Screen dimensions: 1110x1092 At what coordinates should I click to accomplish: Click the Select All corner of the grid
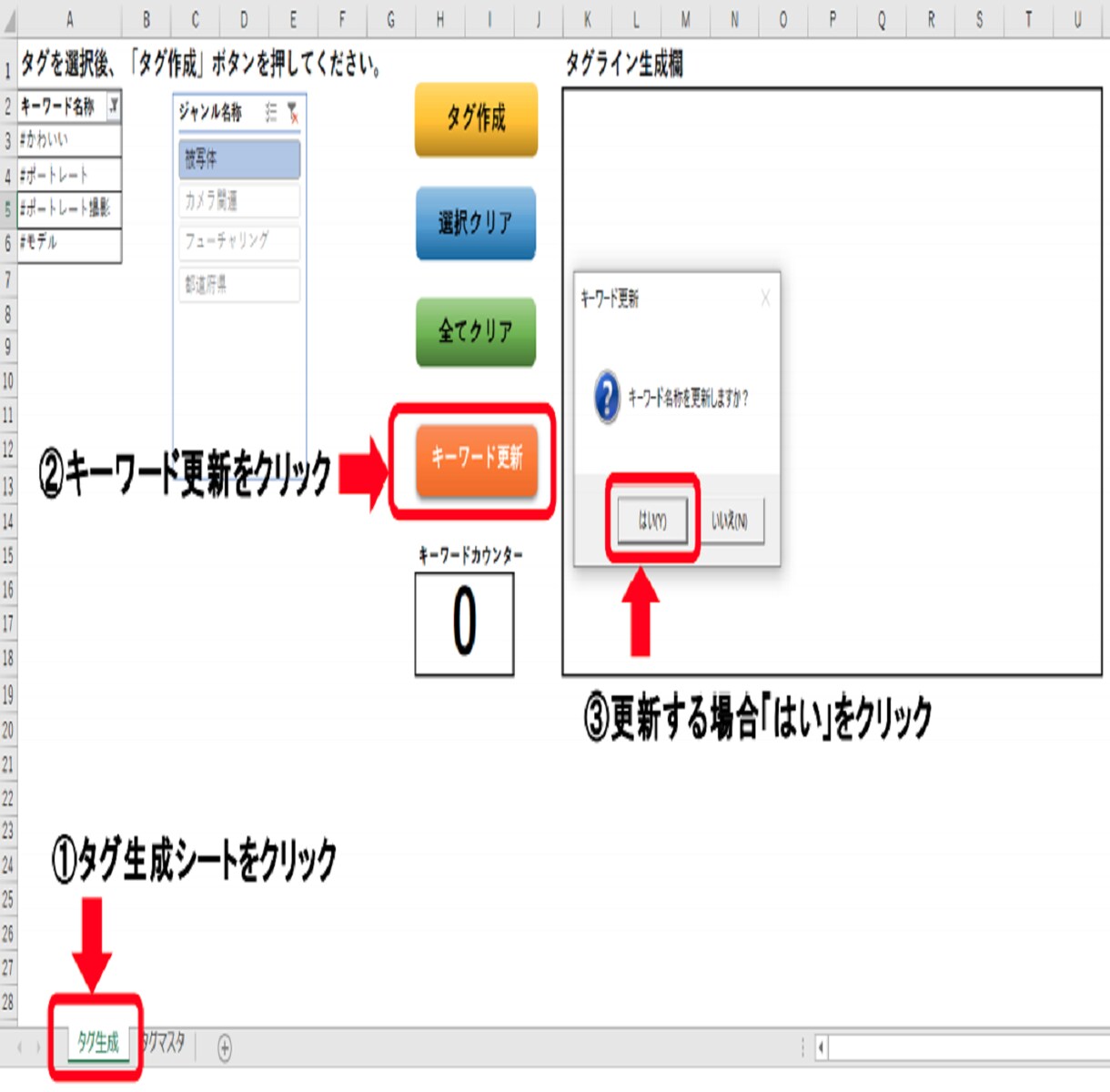click(8, 19)
